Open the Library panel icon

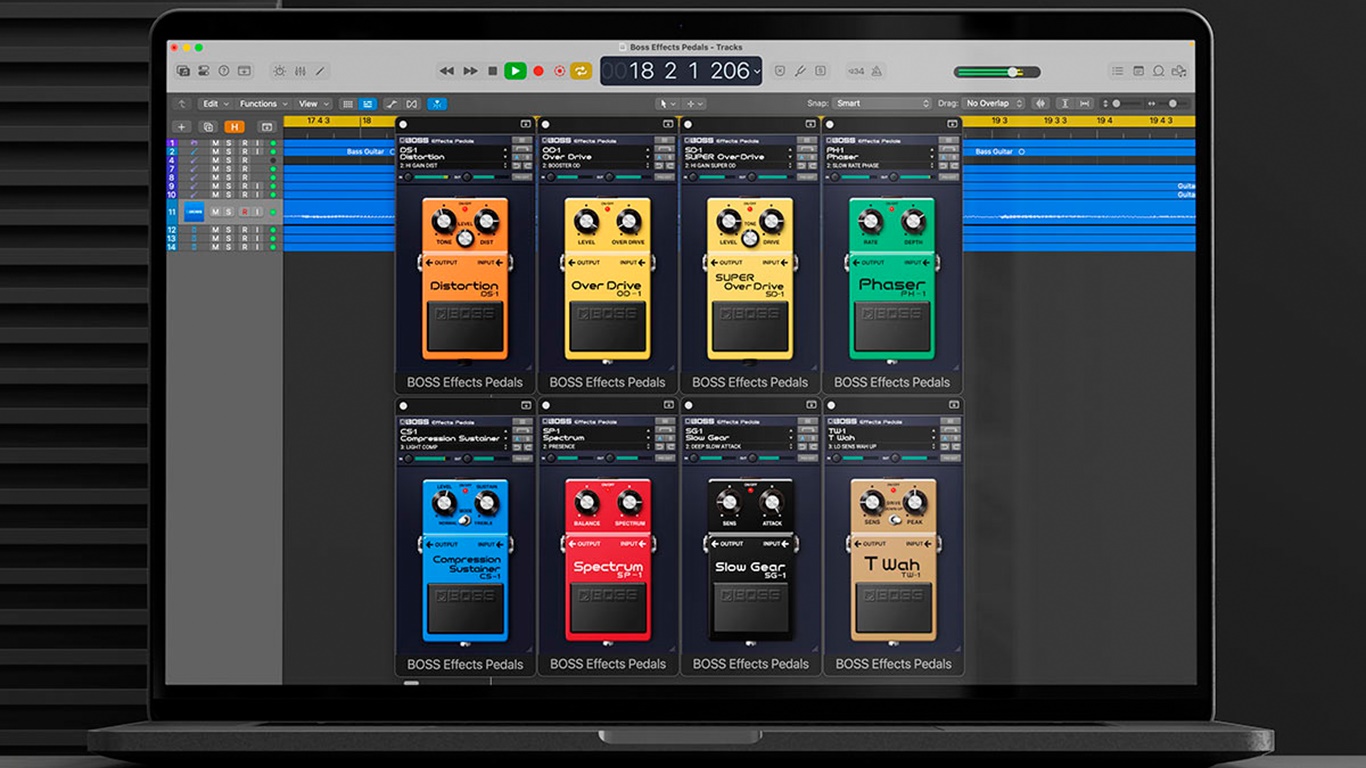tap(183, 71)
